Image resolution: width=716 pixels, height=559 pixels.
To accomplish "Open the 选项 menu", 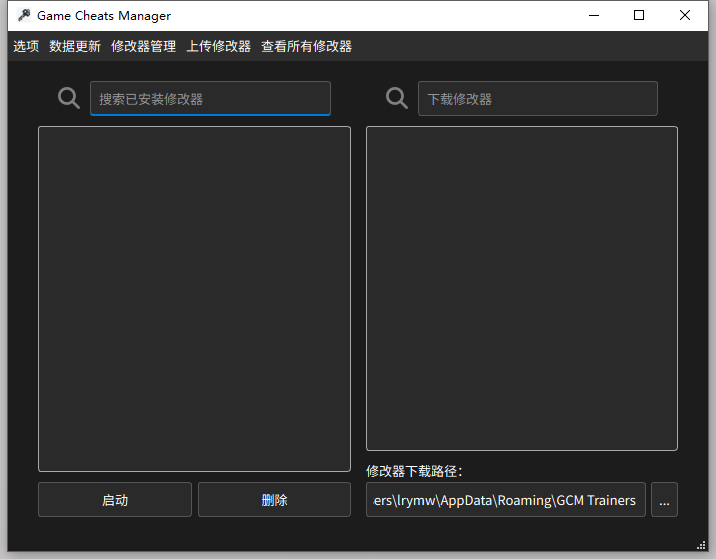I will pos(26,46).
